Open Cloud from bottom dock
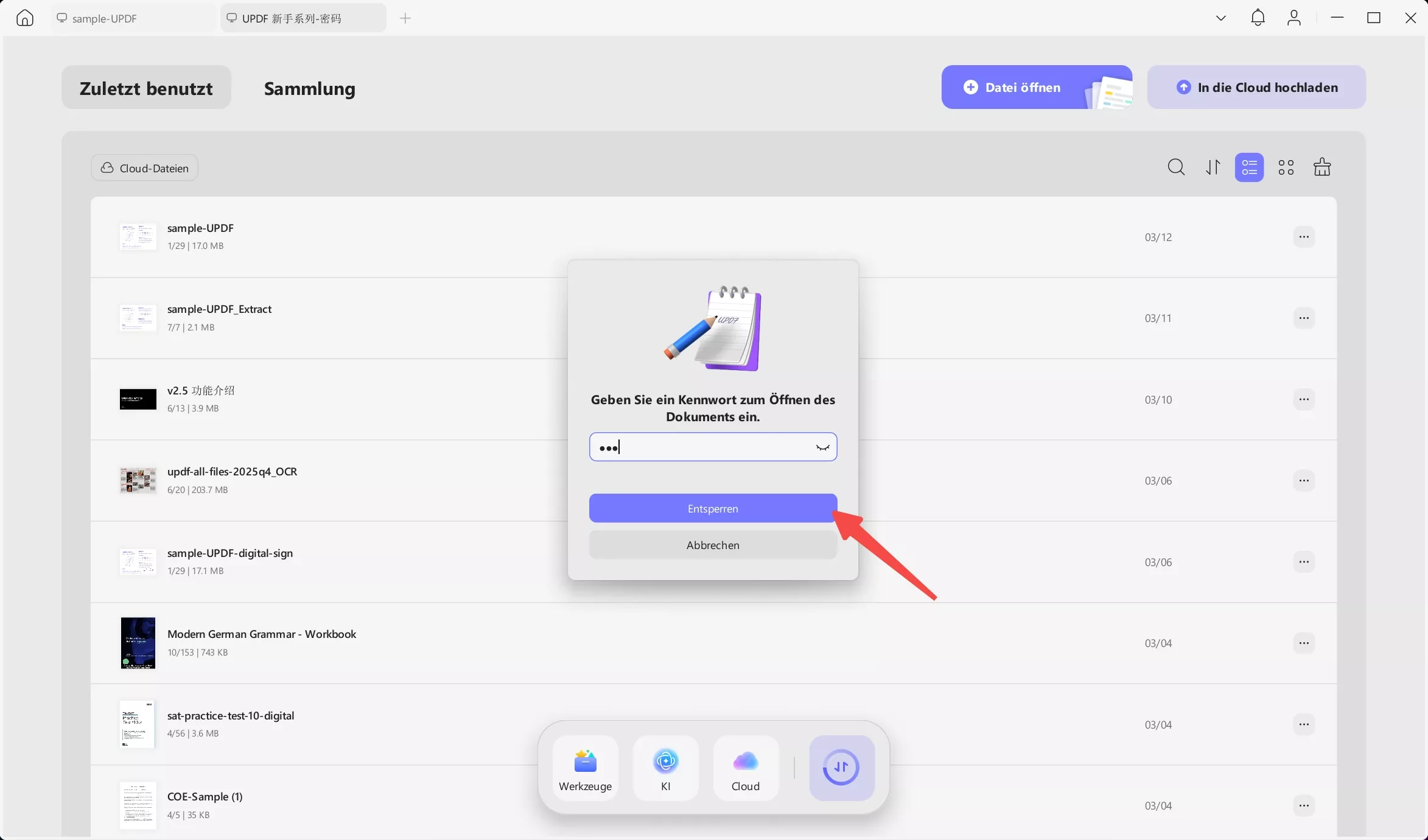Screen dimensions: 1428x840 746,769
